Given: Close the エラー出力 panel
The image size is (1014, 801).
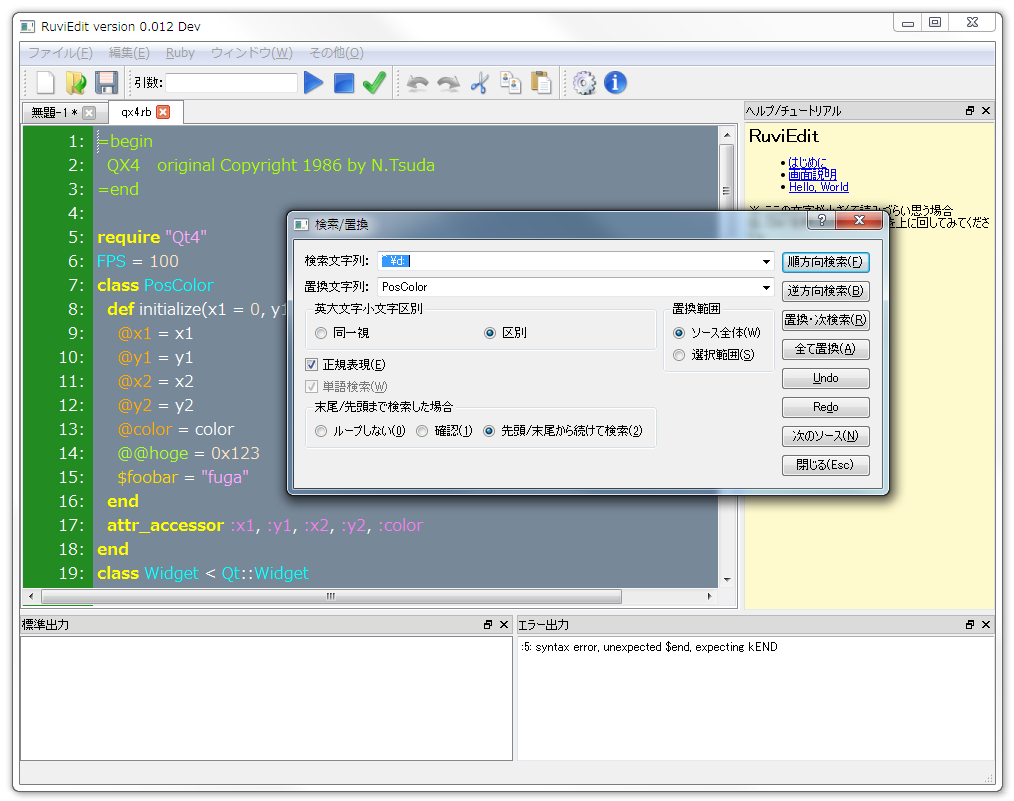Looking at the screenshot, I should [986, 625].
